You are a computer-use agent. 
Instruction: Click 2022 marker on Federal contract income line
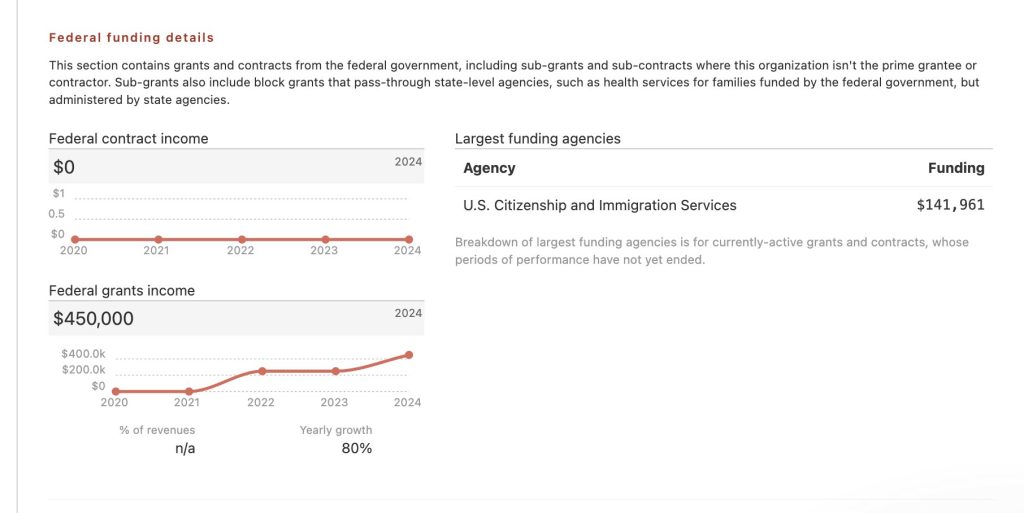pyautogui.click(x=241, y=240)
